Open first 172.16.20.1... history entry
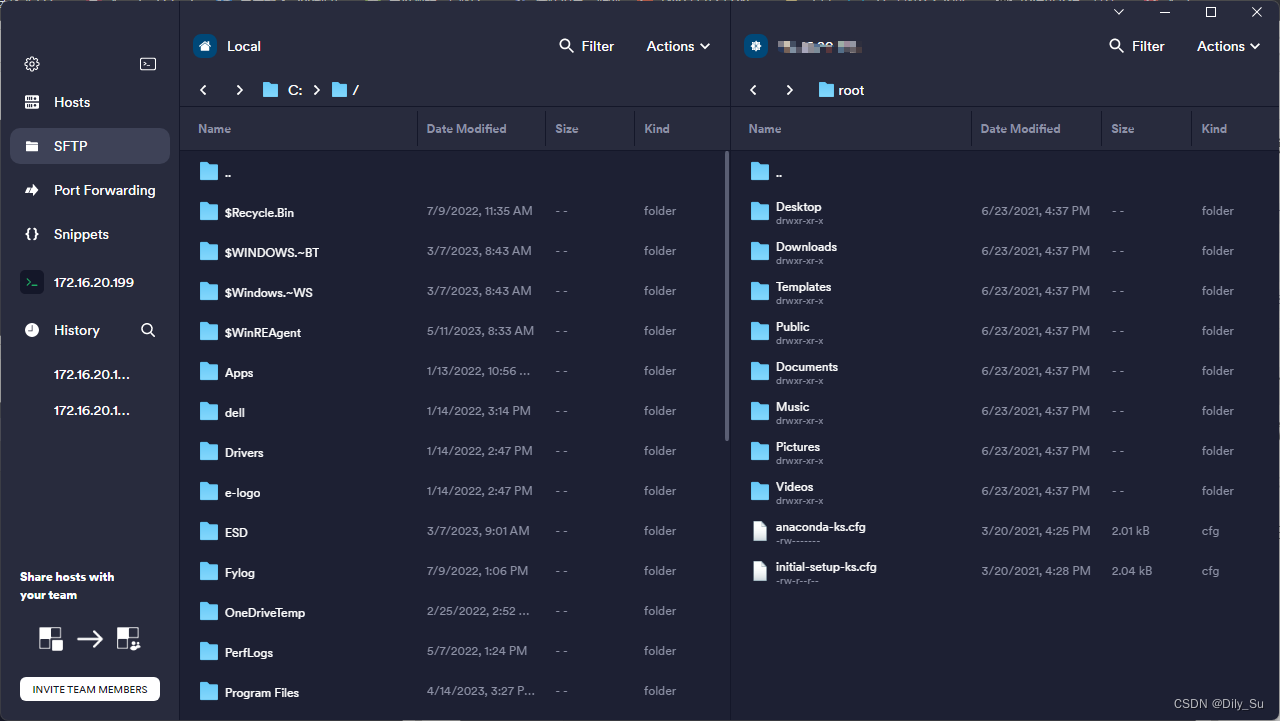The image size is (1280, 721). pos(92,374)
